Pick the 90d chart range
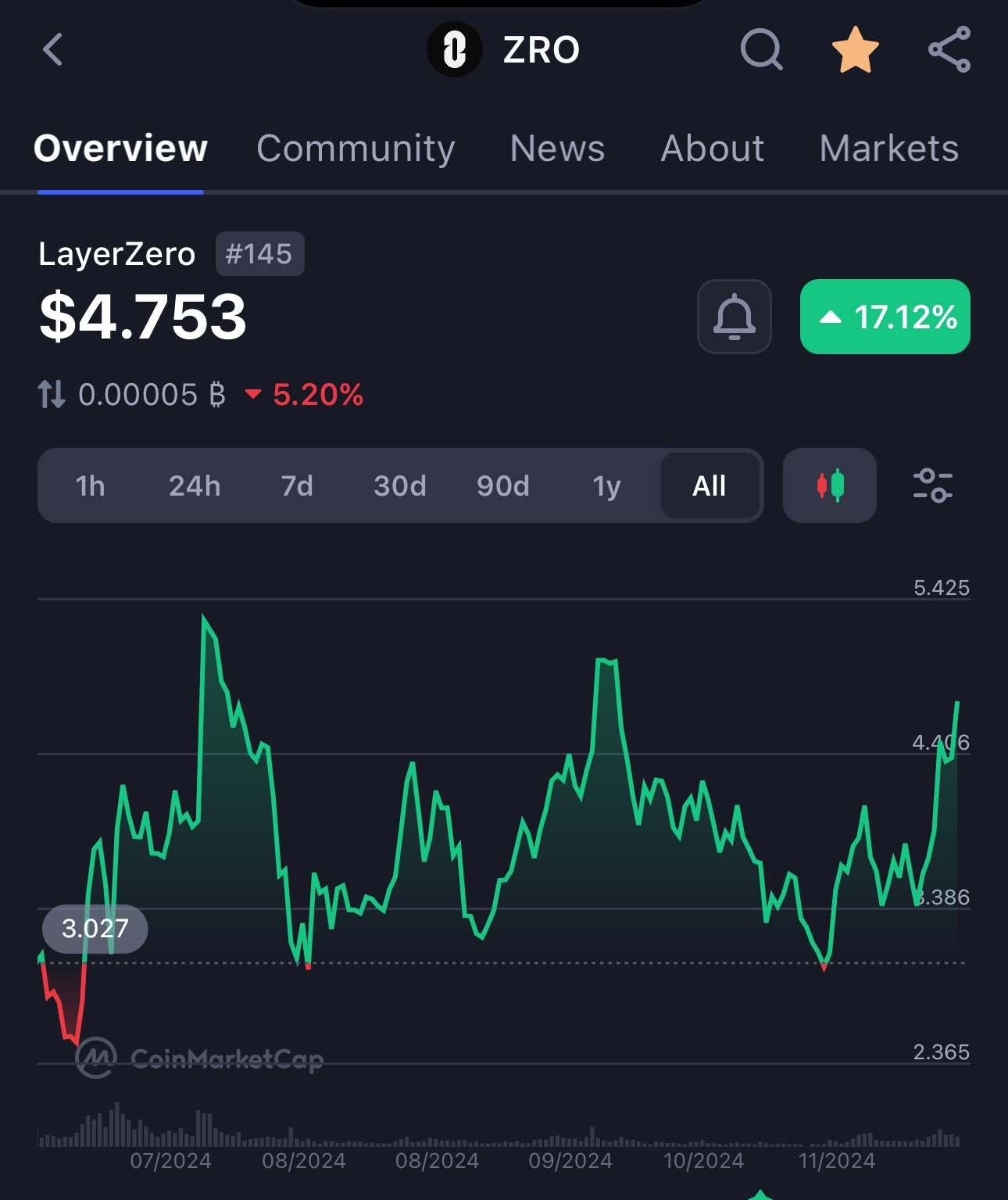This screenshot has height=1200, width=1008. (x=503, y=485)
